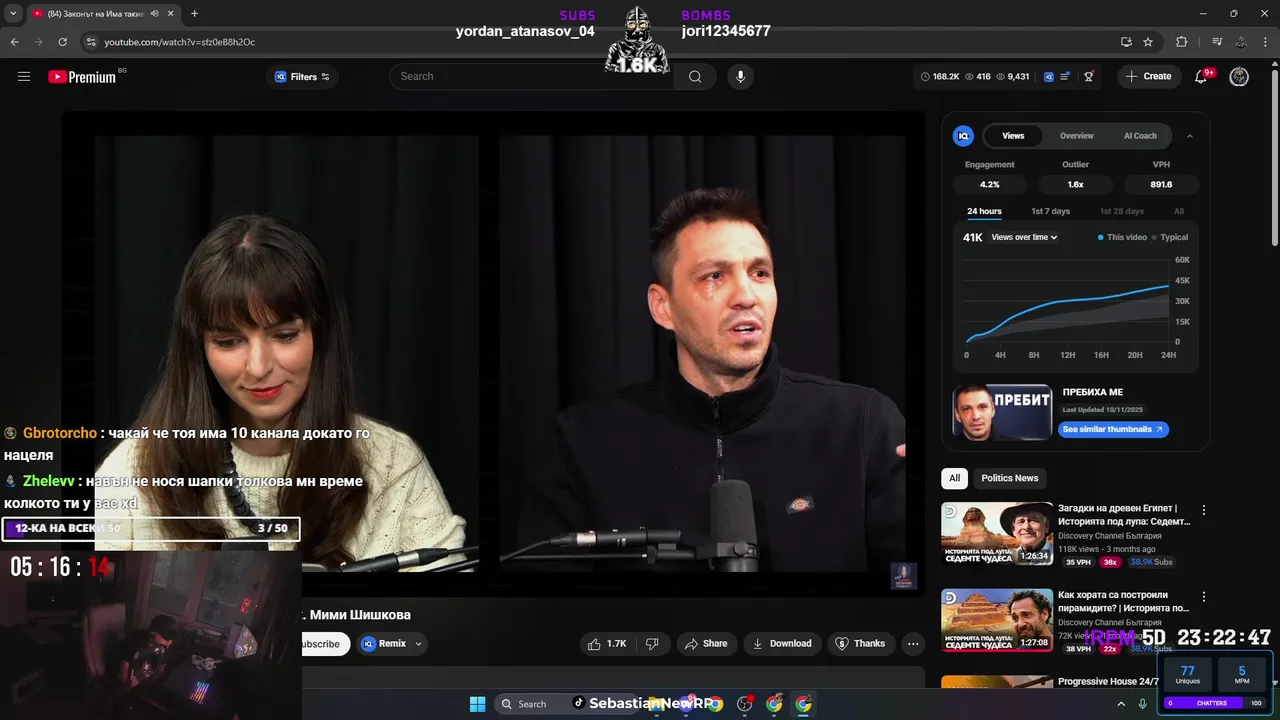Select the 1st 7 days range tab
This screenshot has width=1280, height=720.
(x=1050, y=211)
